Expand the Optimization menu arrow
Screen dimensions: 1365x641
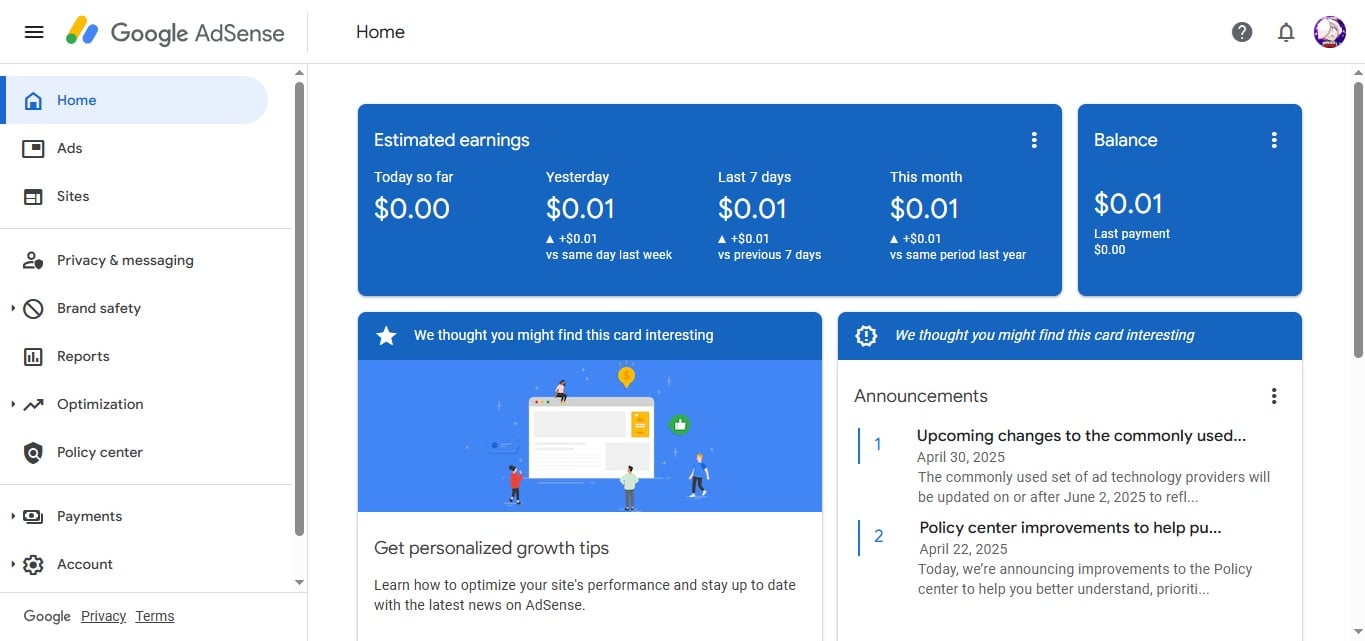[x=13, y=404]
